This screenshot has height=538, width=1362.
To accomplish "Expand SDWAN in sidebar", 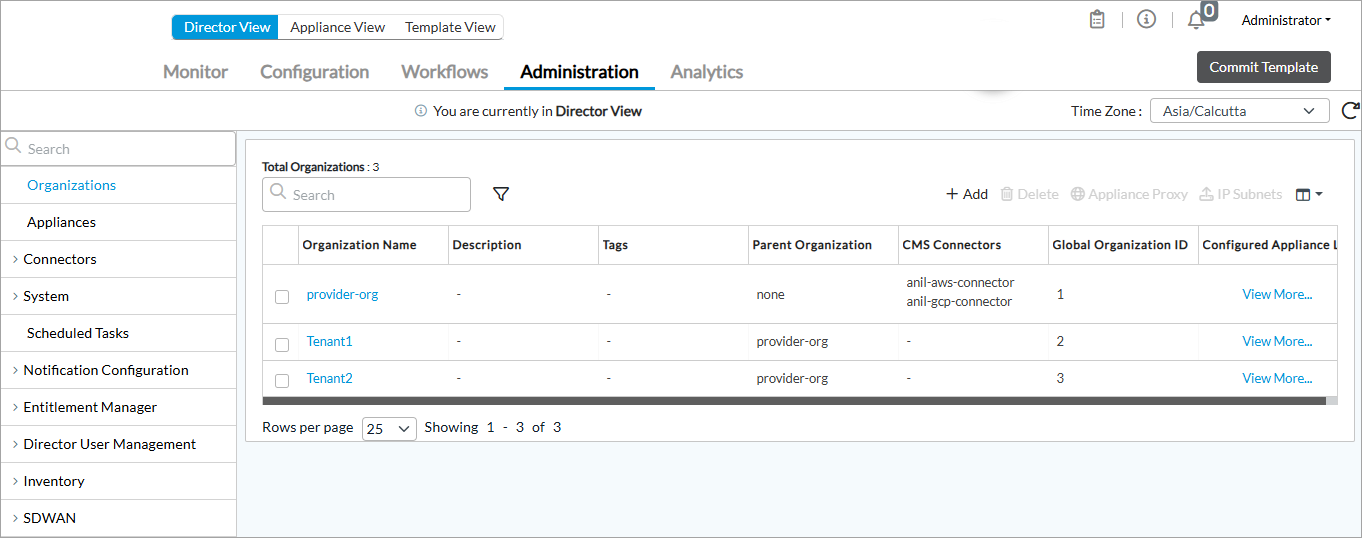I will click(x=50, y=518).
